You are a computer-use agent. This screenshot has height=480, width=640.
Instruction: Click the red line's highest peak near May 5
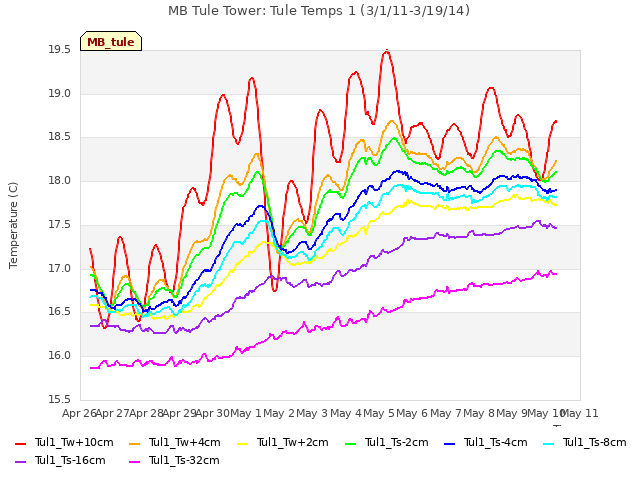coord(387,51)
